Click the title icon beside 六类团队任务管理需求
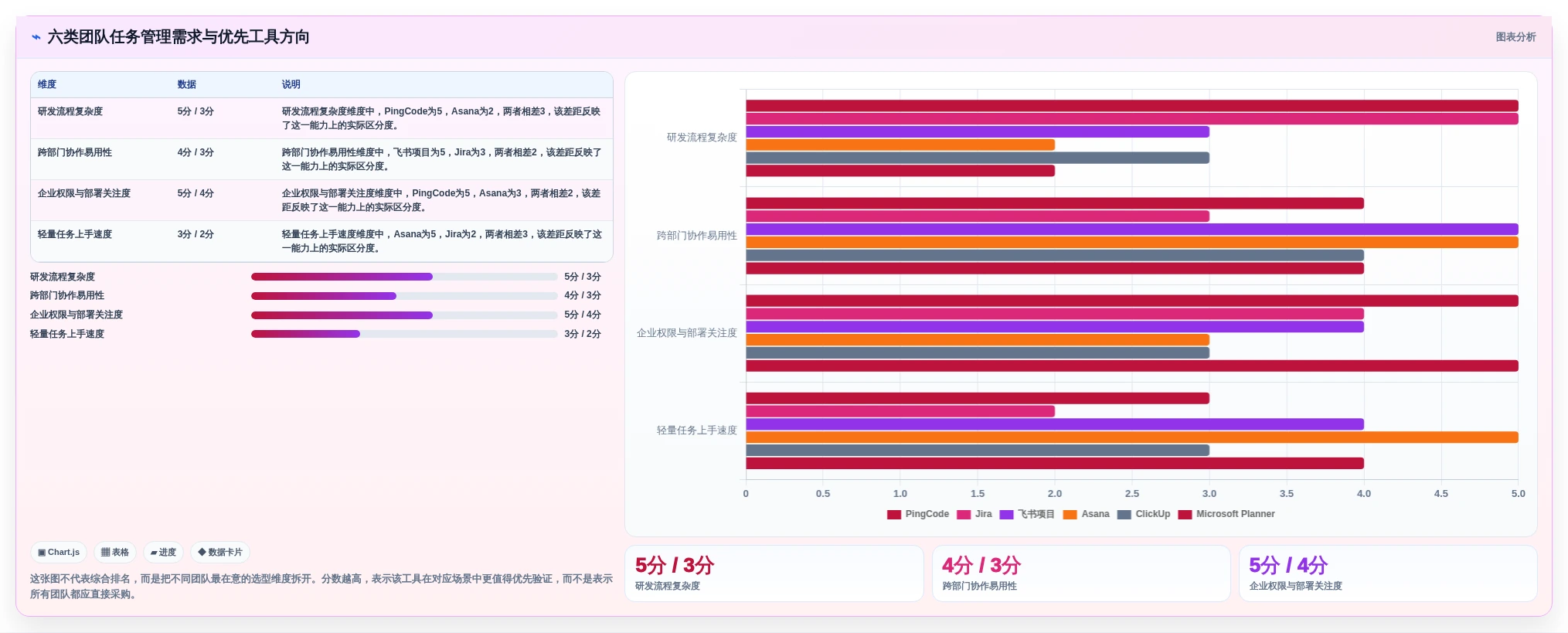This screenshot has height=633, width=1568. click(36, 37)
